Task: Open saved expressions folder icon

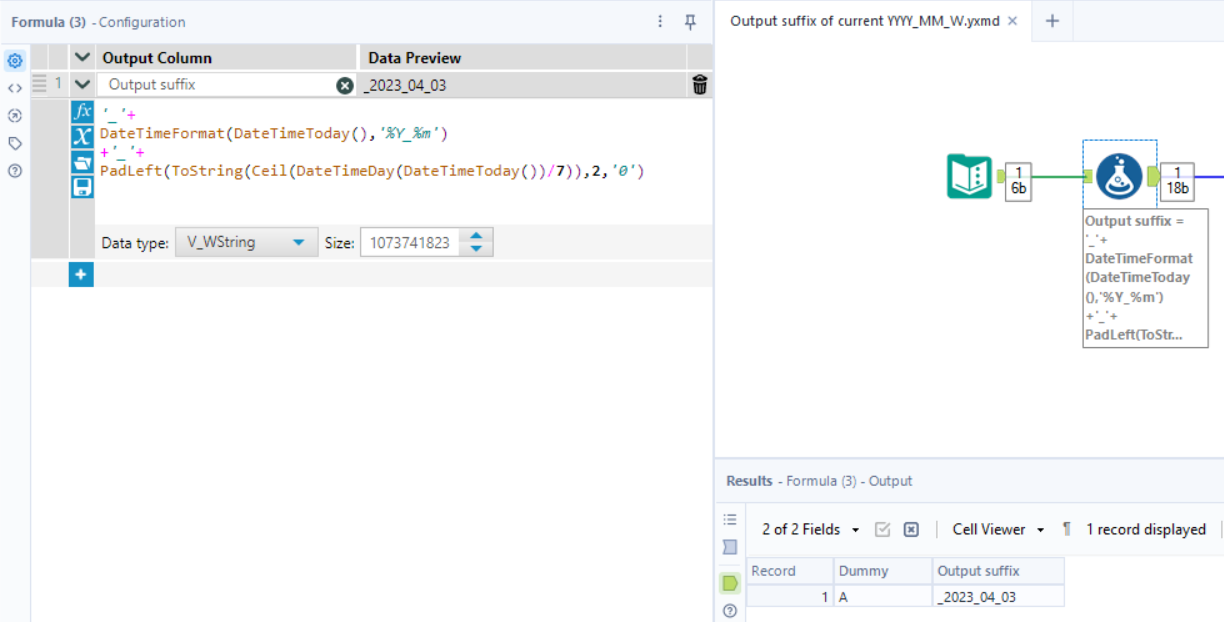Action: click(x=83, y=161)
